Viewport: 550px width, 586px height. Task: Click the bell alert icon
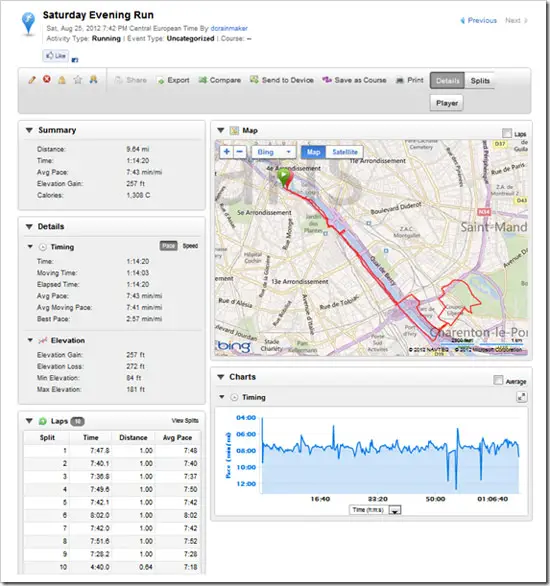click(62, 80)
